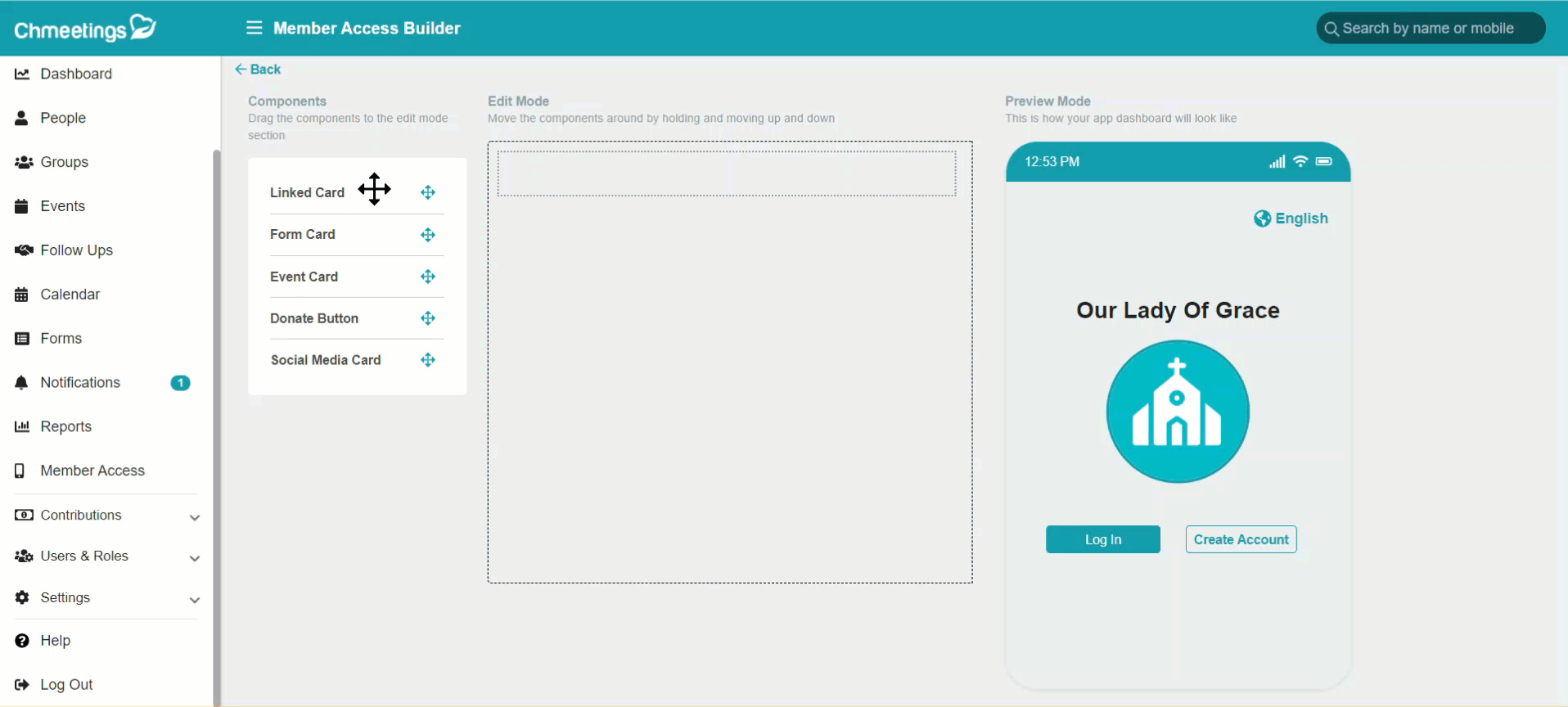This screenshot has width=1568, height=707.
Task: Click the 12:53 PM time in preview
Action: point(1052,162)
